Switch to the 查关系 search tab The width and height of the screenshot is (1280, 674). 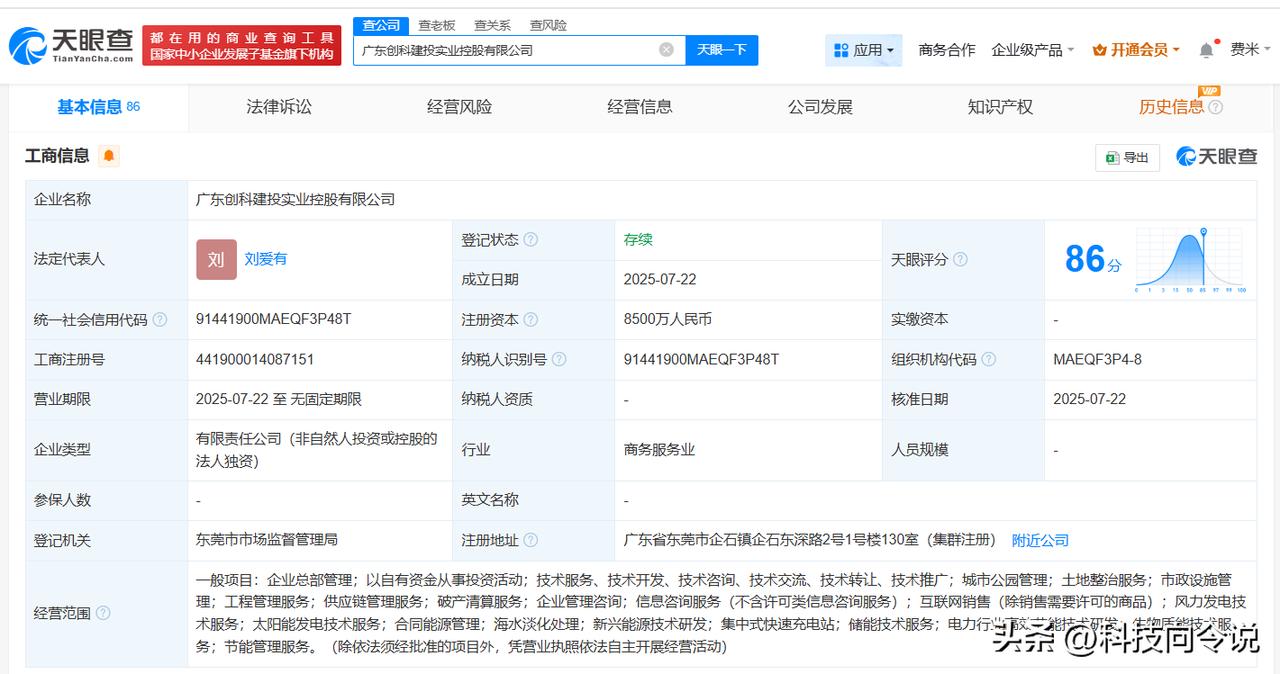tap(492, 25)
